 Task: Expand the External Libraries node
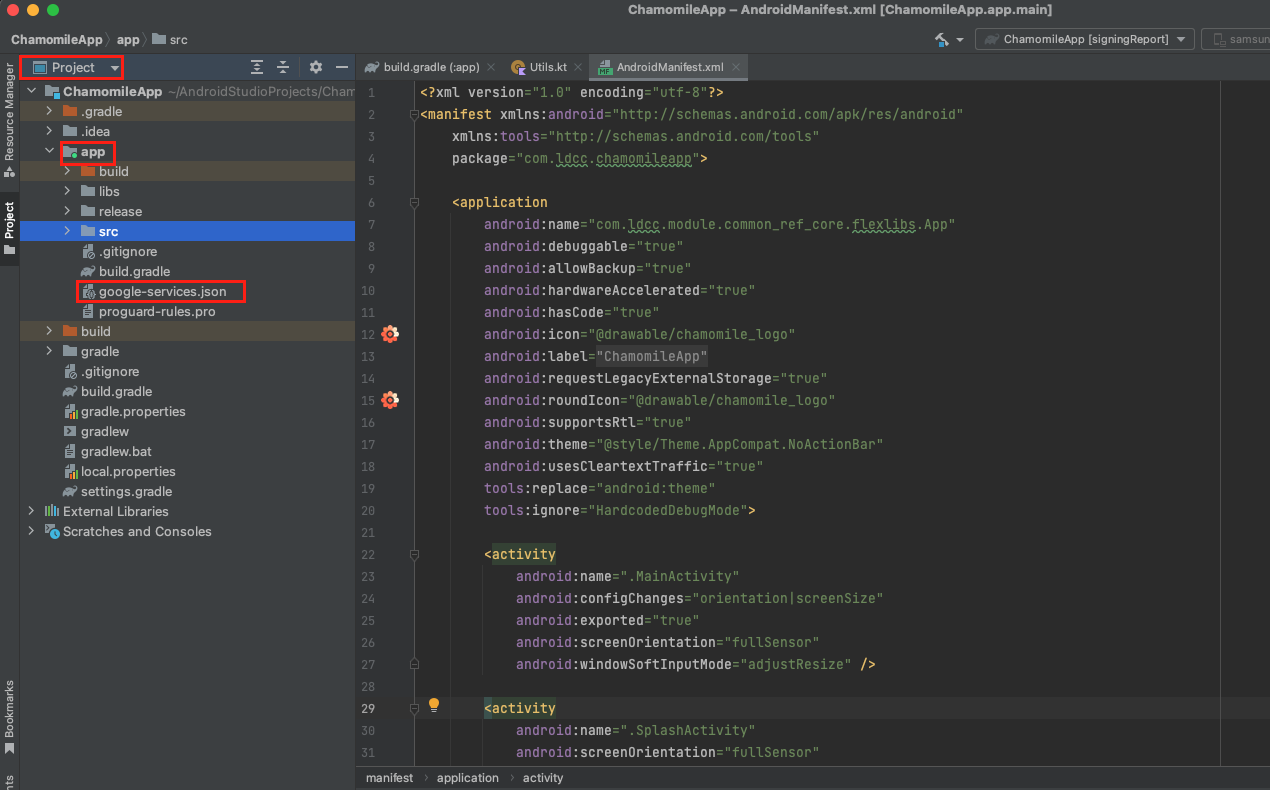click(x=31, y=511)
